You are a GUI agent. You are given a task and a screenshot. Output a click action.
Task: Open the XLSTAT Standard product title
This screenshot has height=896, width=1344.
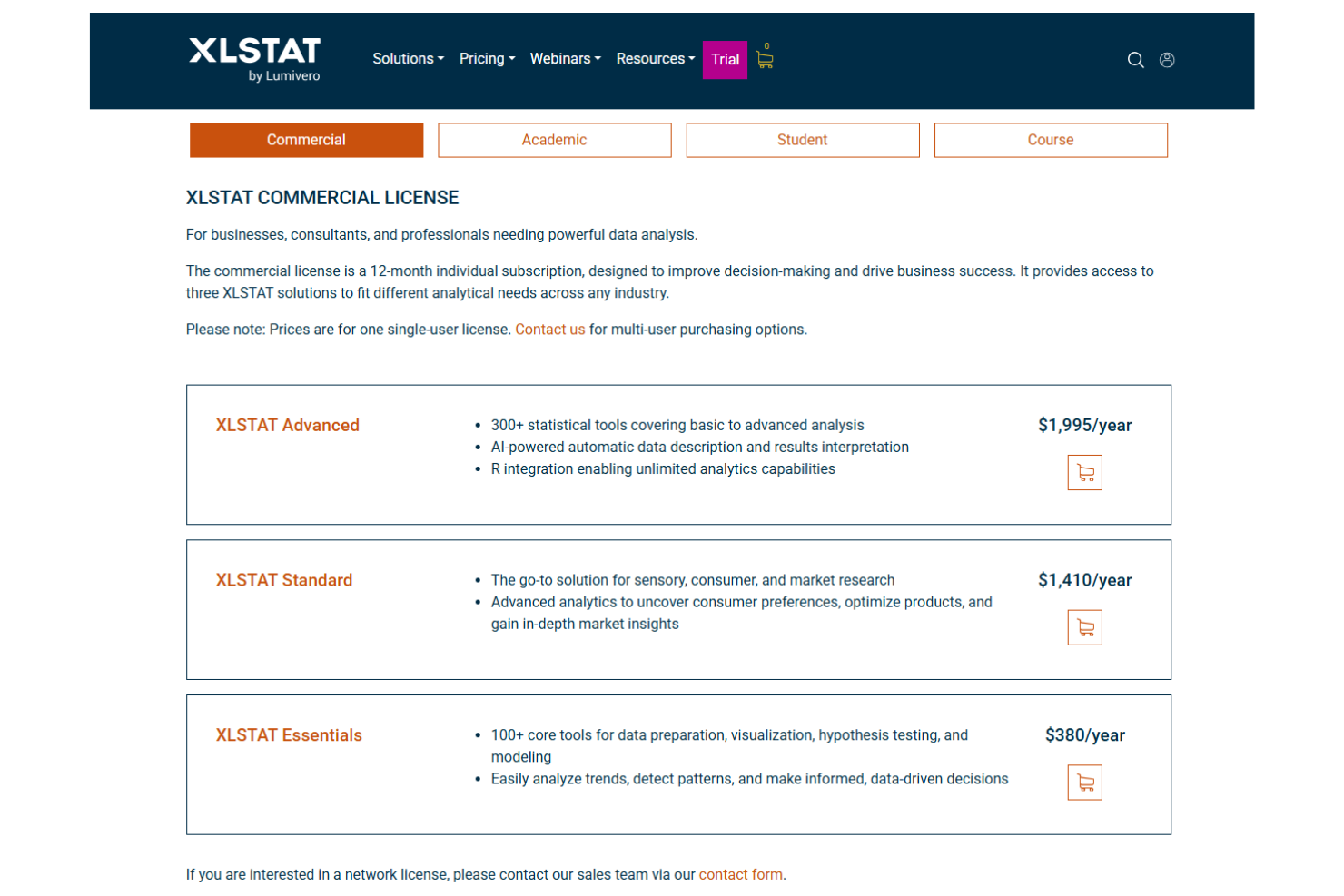(x=283, y=581)
